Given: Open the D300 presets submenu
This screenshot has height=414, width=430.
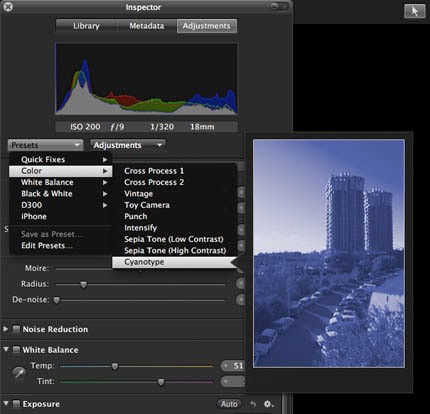Looking at the screenshot, I should click(60, 205).
